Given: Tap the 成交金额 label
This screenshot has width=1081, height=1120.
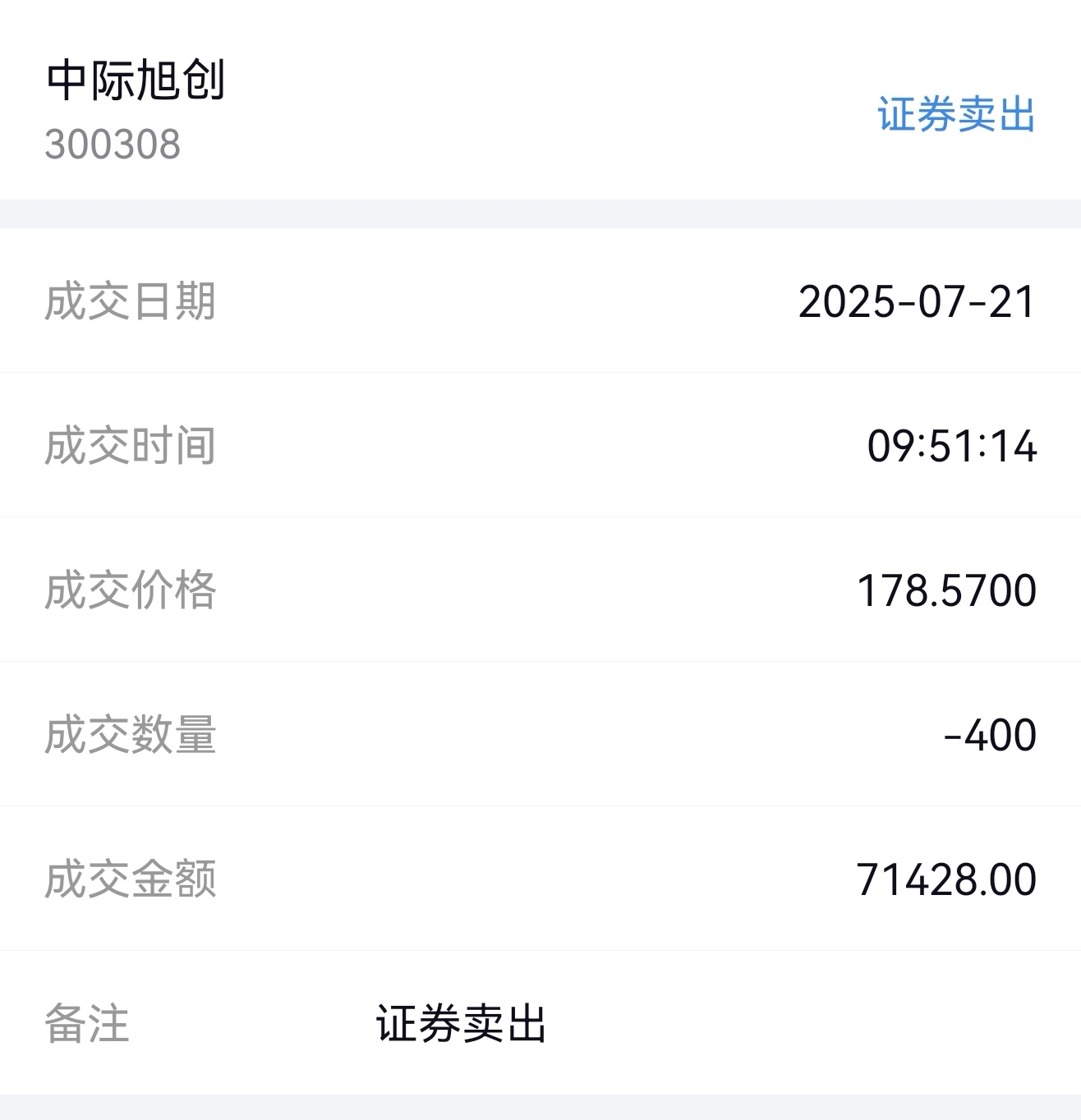Looking at the screenshot, I should [x=130, y=879].
